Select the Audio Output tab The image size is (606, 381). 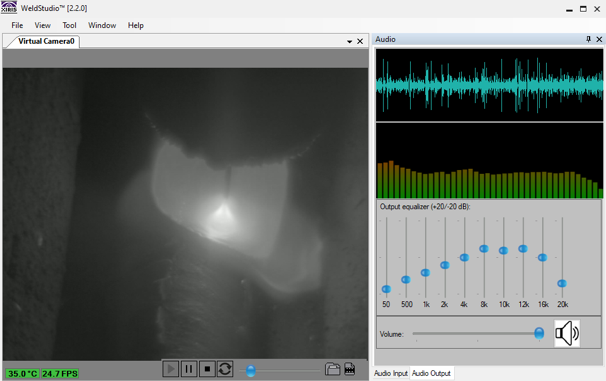[431, 373]
